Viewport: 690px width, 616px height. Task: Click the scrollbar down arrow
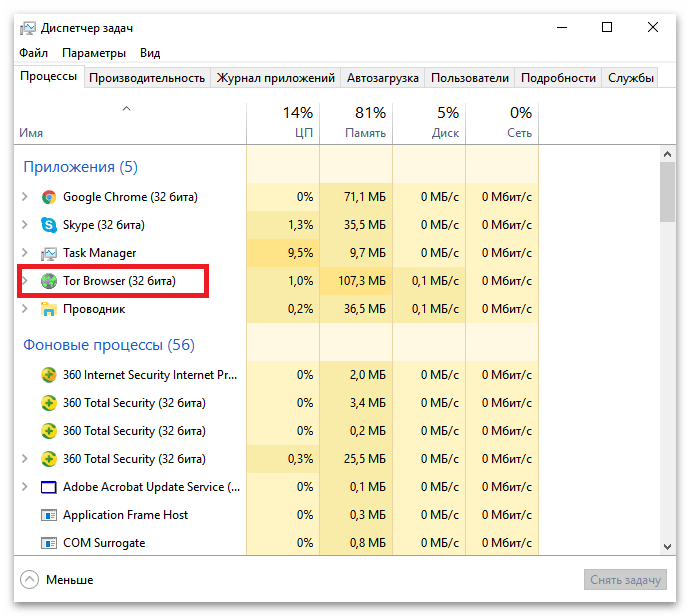pyautogui.click(x=668, y=547)
